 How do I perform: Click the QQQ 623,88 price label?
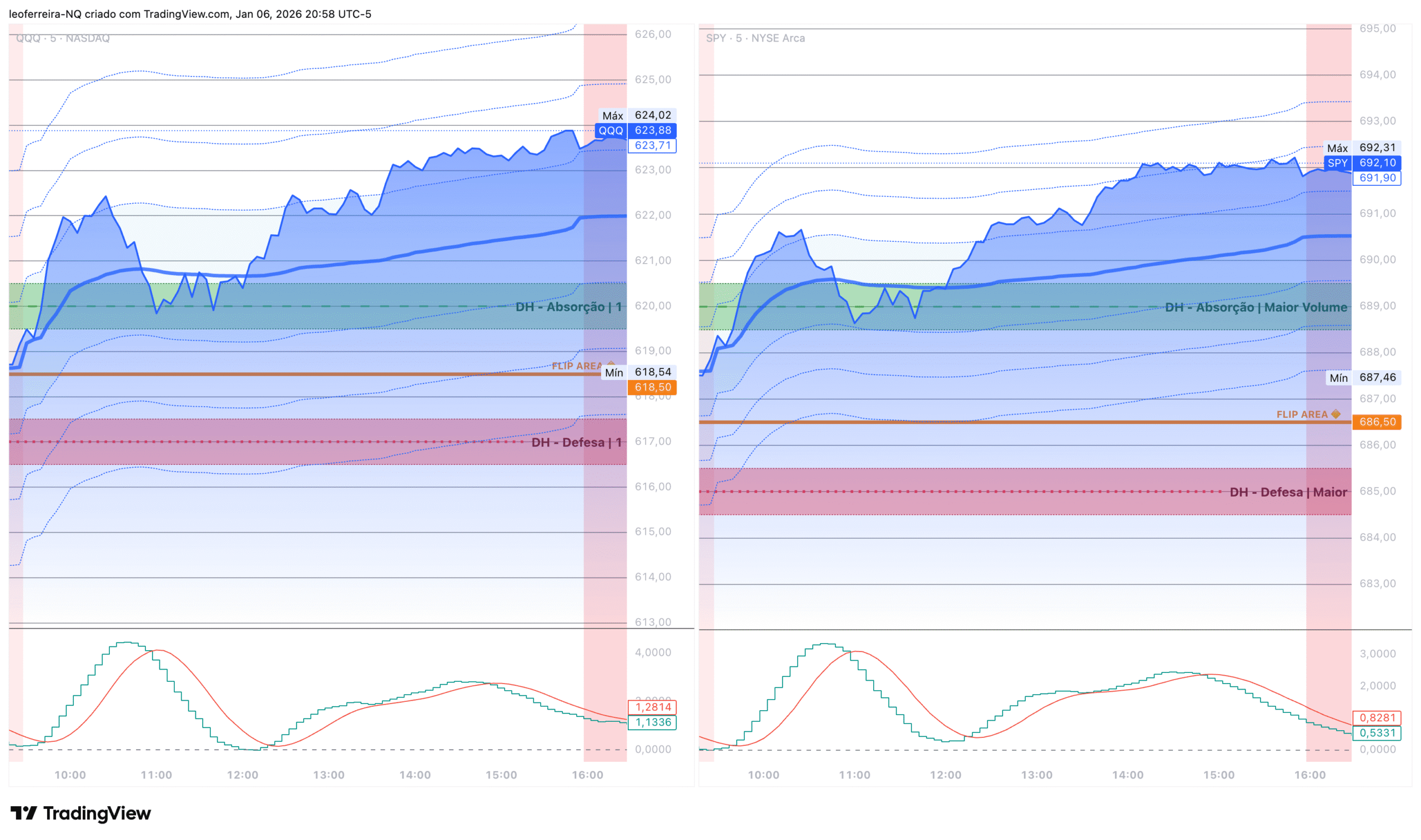coord(635,130)
